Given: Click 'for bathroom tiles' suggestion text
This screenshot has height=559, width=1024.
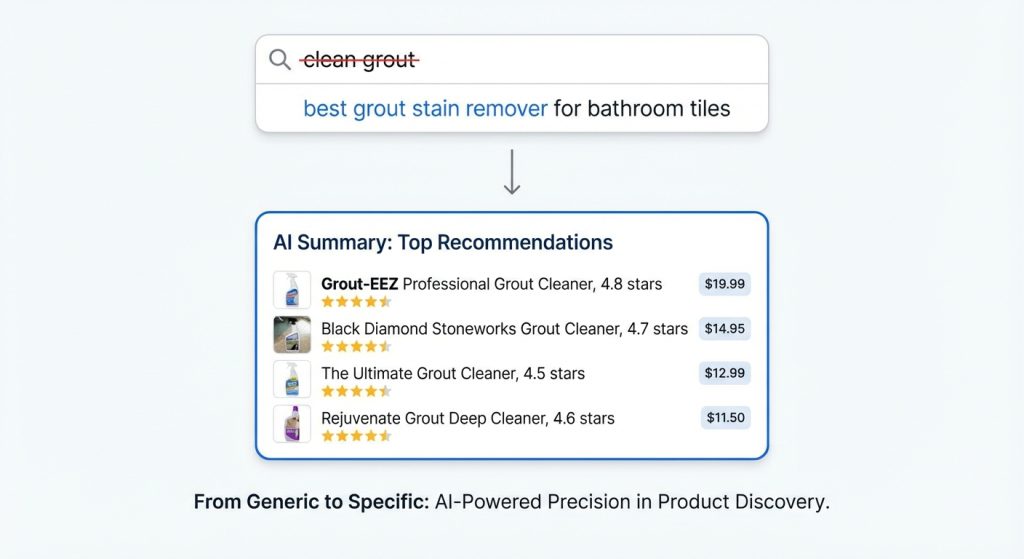Looking at the screenshot, I should pos(642,108).
